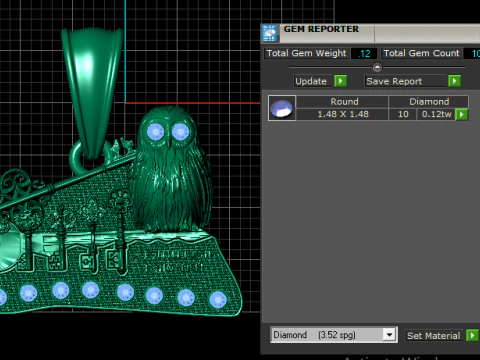Click the Save Report button
This screenshot has height=360, width=480.
(x=406, y=81)
